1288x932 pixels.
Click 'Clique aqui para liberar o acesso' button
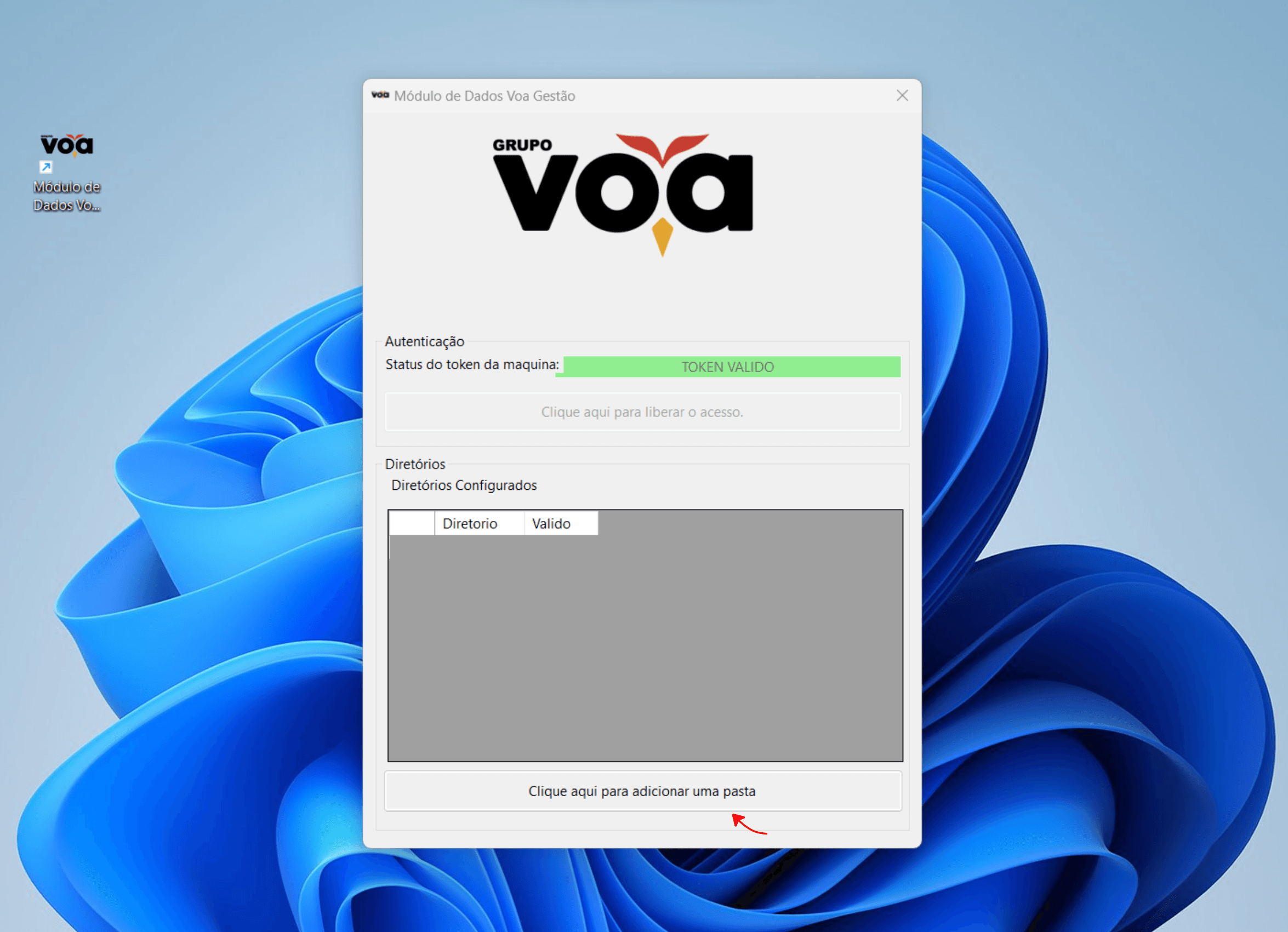click(642, 411)
